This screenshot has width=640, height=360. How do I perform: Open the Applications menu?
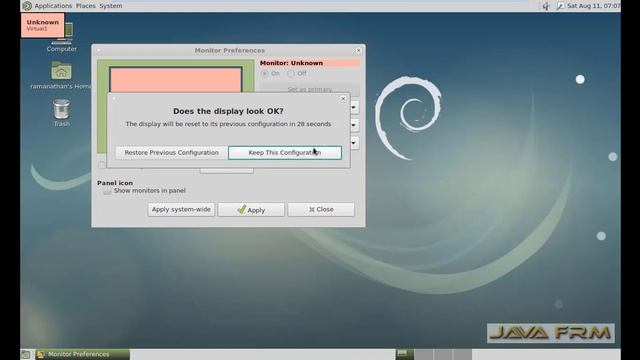53,6
